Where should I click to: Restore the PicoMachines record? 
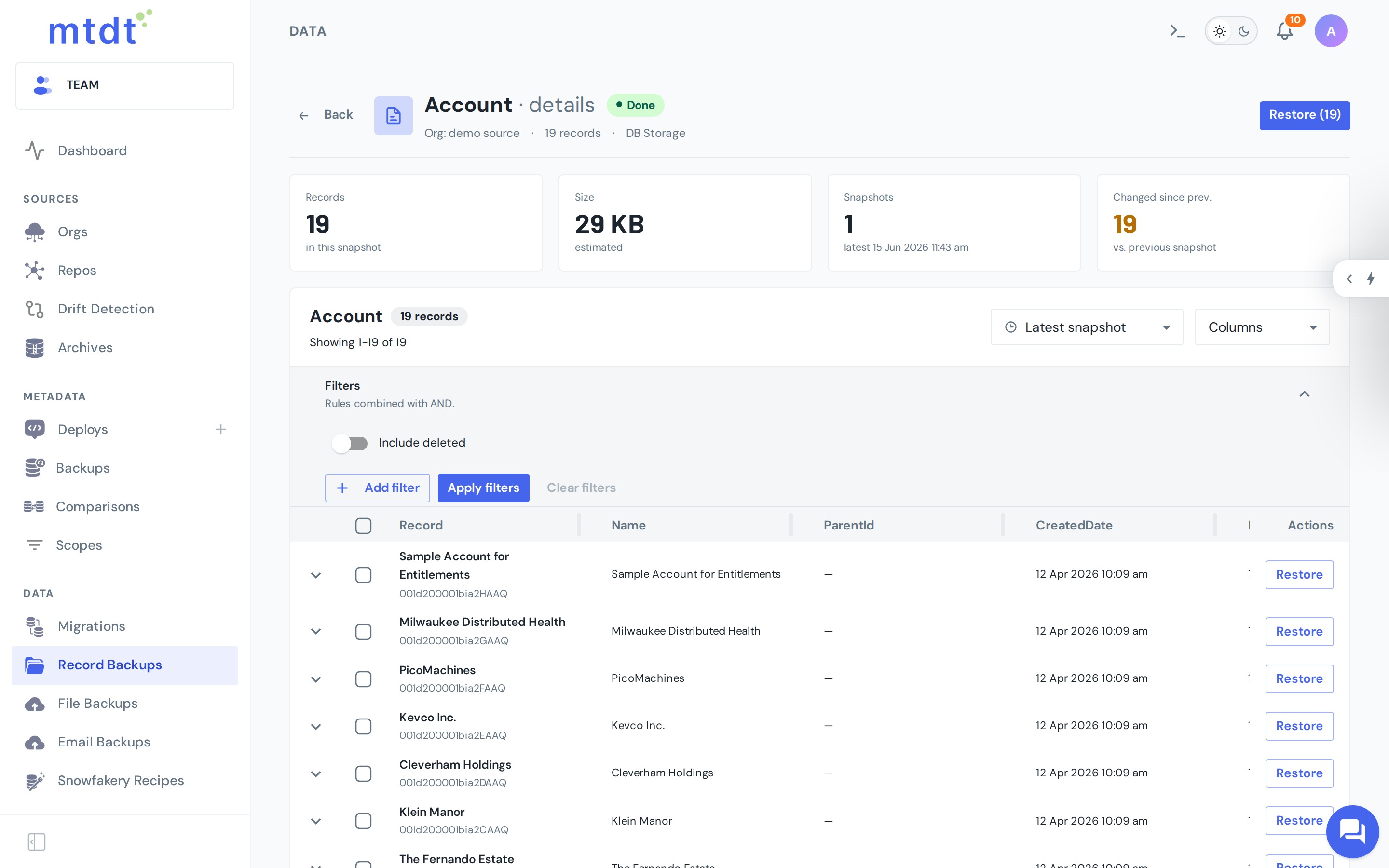click(1299, 679)
